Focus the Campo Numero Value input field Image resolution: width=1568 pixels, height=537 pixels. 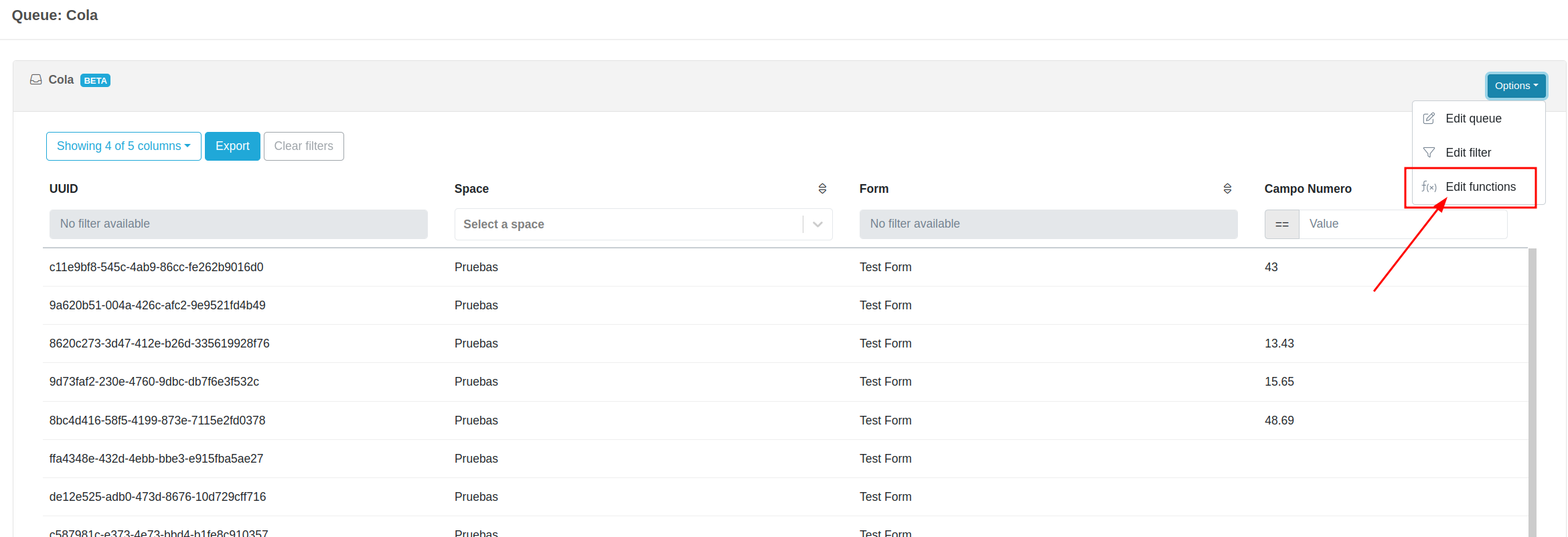coord(1403,224)
